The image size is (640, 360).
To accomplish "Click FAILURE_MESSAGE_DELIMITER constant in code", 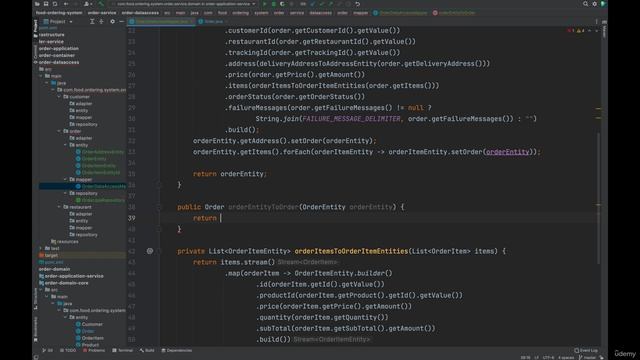I will (351, 119).
